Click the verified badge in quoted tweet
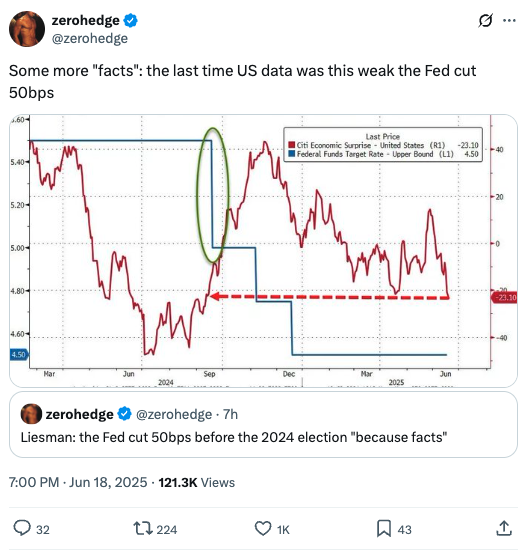The height and width of the screenshot is (557, 527). point(125,414)
